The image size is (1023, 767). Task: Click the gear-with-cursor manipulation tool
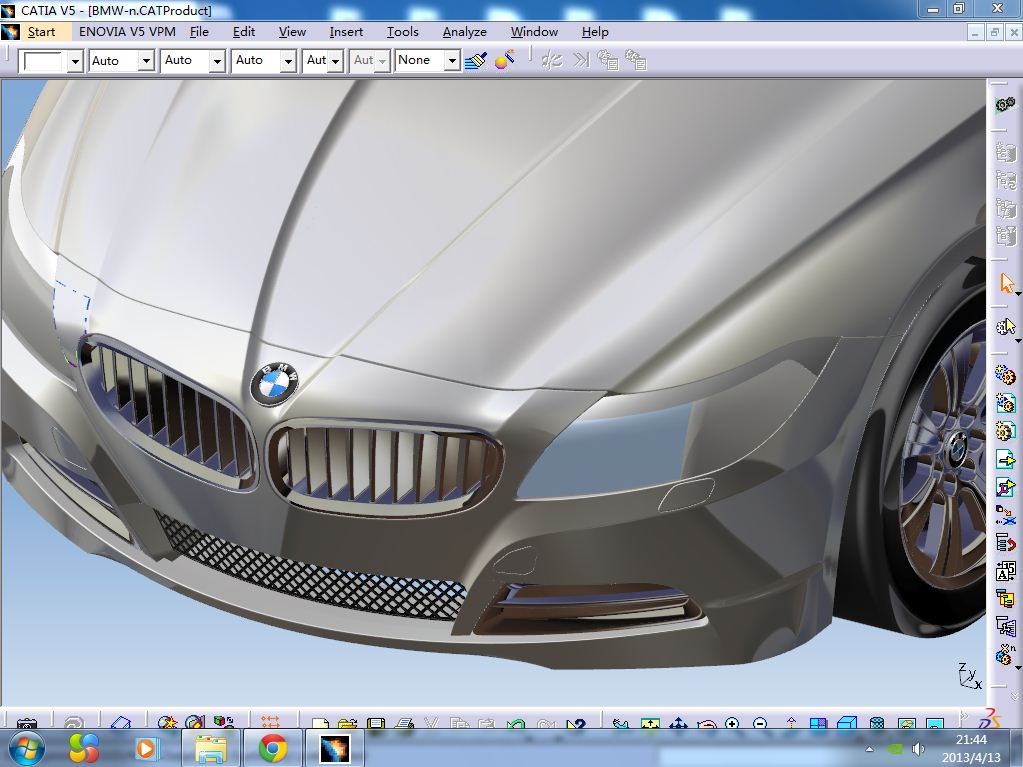point(1005,326)
